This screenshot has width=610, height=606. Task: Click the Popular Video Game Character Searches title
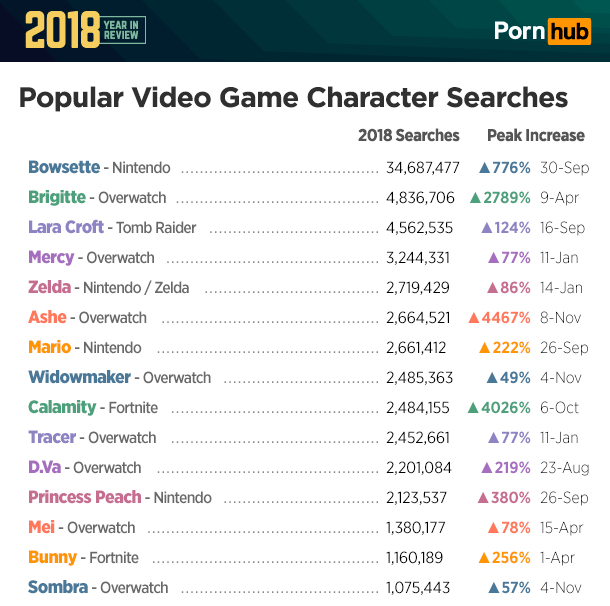[x=294, y=98]
